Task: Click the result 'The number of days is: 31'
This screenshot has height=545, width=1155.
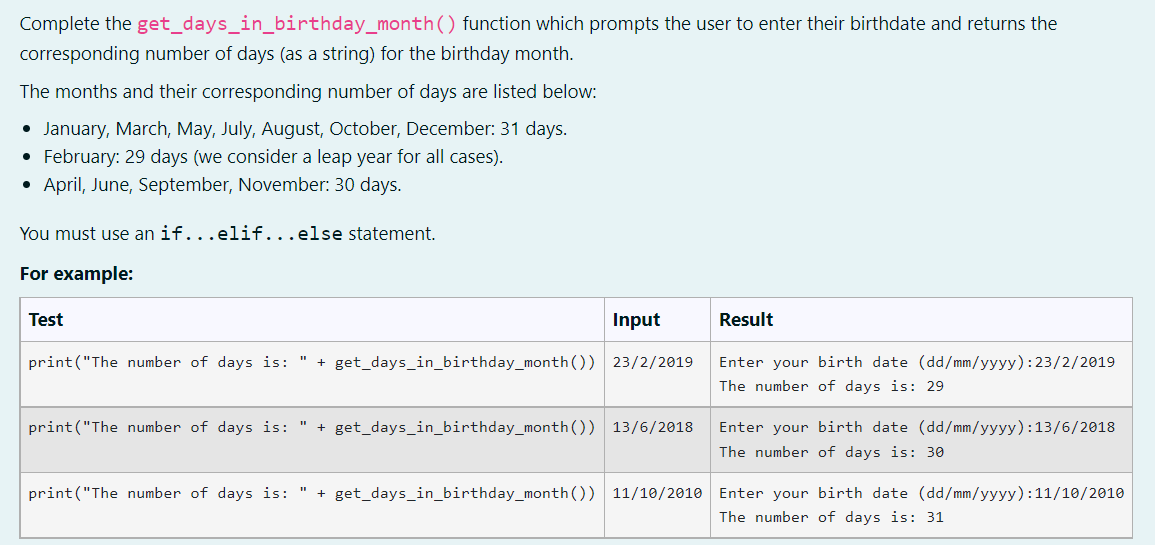Action: 832,516
